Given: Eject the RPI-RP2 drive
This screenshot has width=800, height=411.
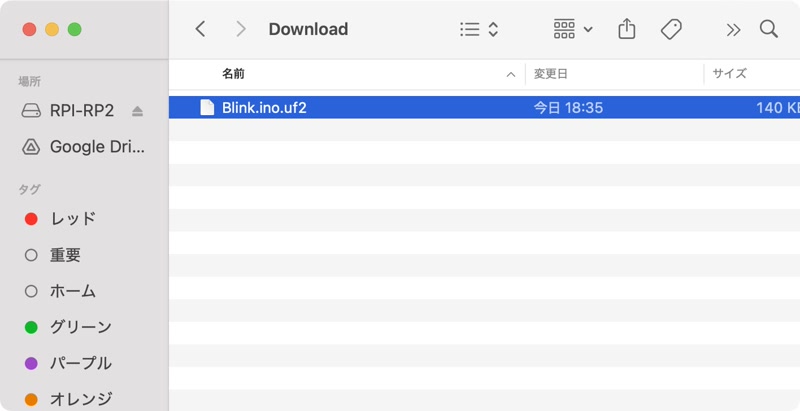Looking at the screenshot, I should click(138, 111).
